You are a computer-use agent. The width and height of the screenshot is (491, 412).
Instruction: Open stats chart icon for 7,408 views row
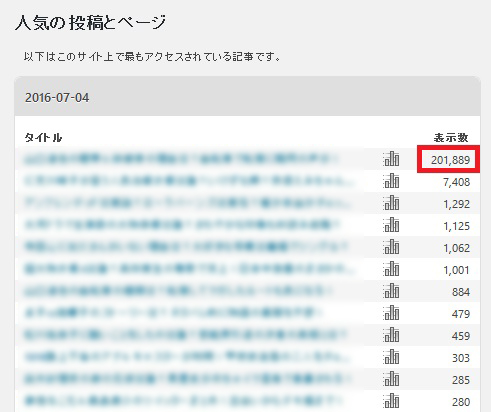click(391, 181)
